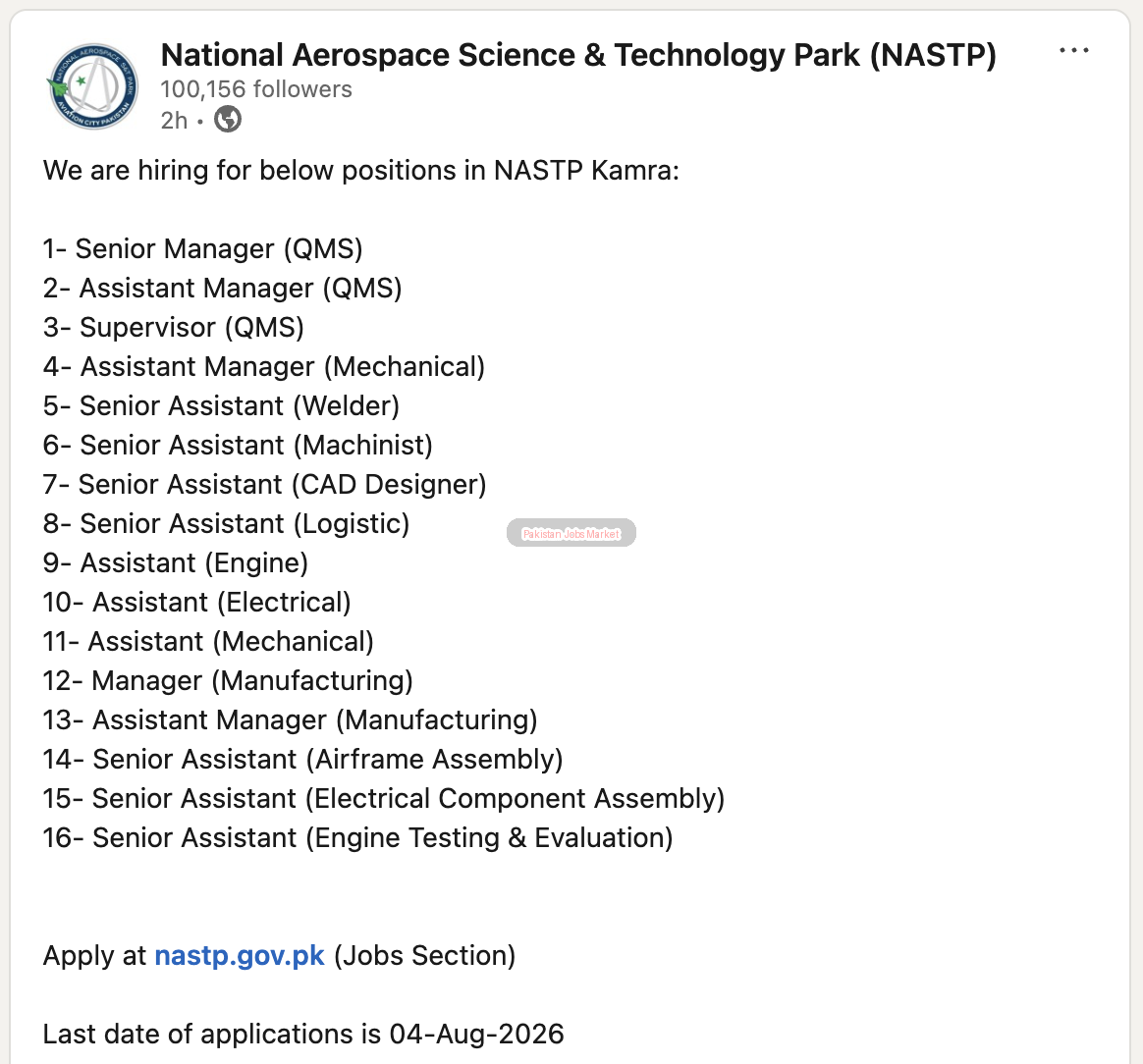The image size is (1143, 1064).
Task: Select the Senior Manager (QMS) line
Action: point(202,249)
